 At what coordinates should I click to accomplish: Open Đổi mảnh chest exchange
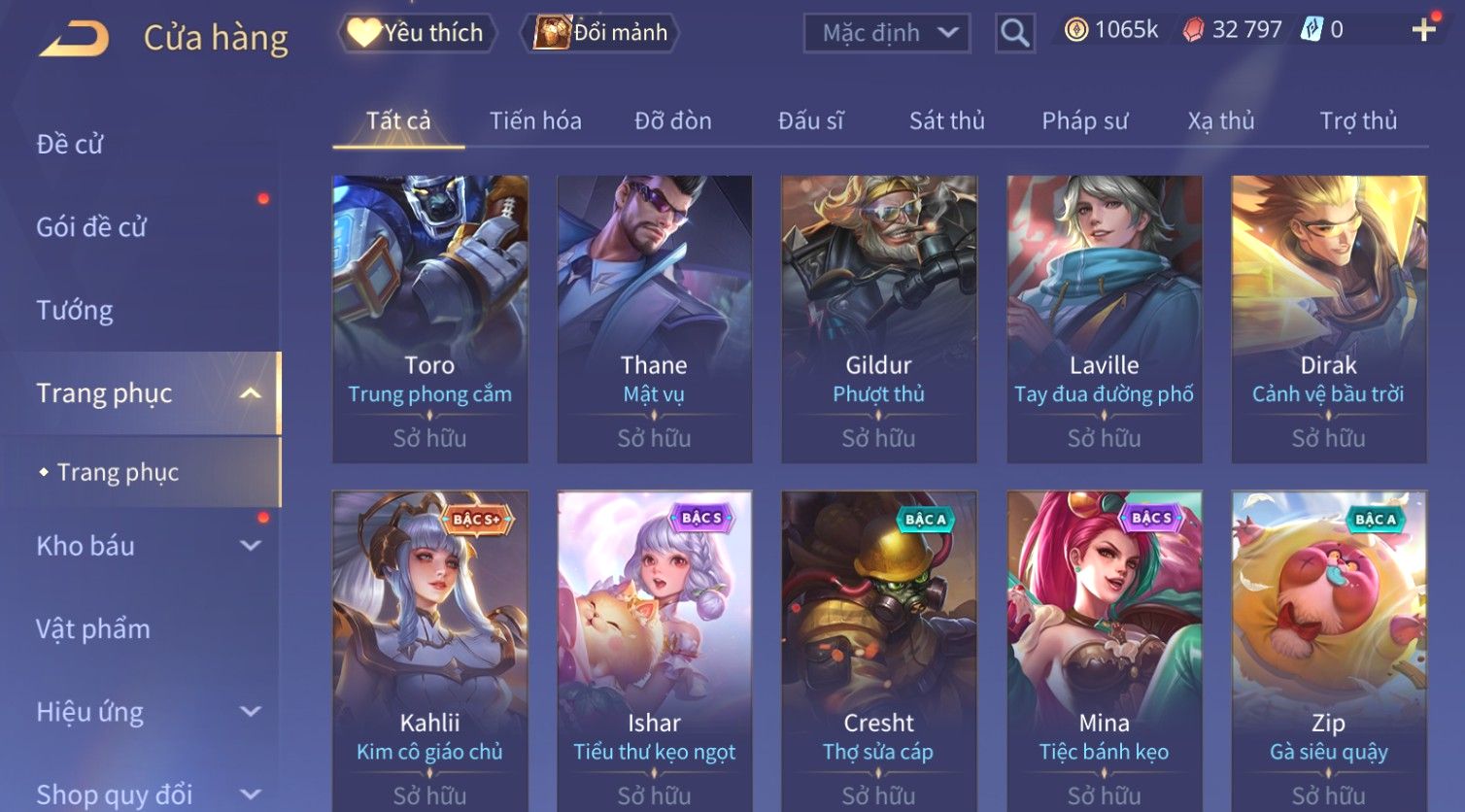[600, 33]
